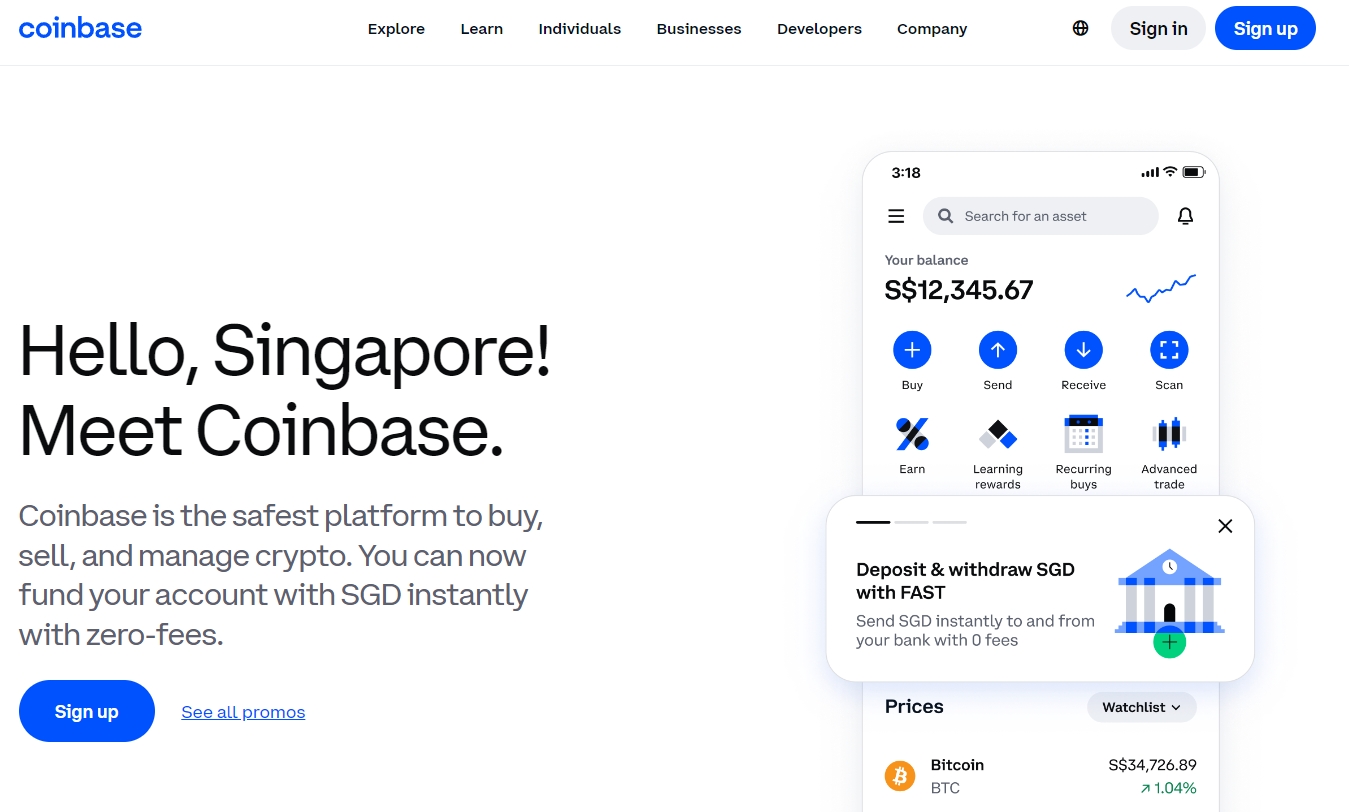The width and height of the screenshot is (1349, 812).
Task: Click the Bitcoin row name
Action: [957, 765]
